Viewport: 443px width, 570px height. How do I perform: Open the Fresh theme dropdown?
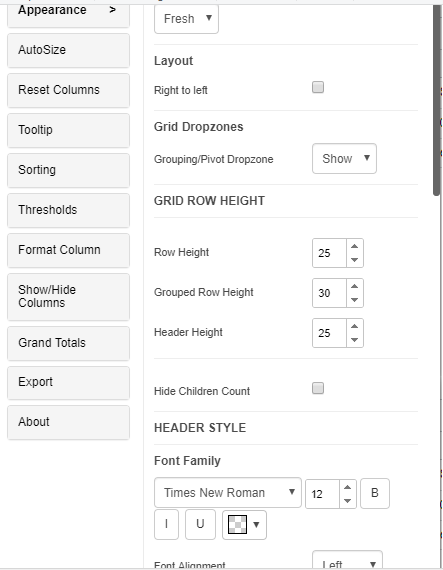pos(186,19)
